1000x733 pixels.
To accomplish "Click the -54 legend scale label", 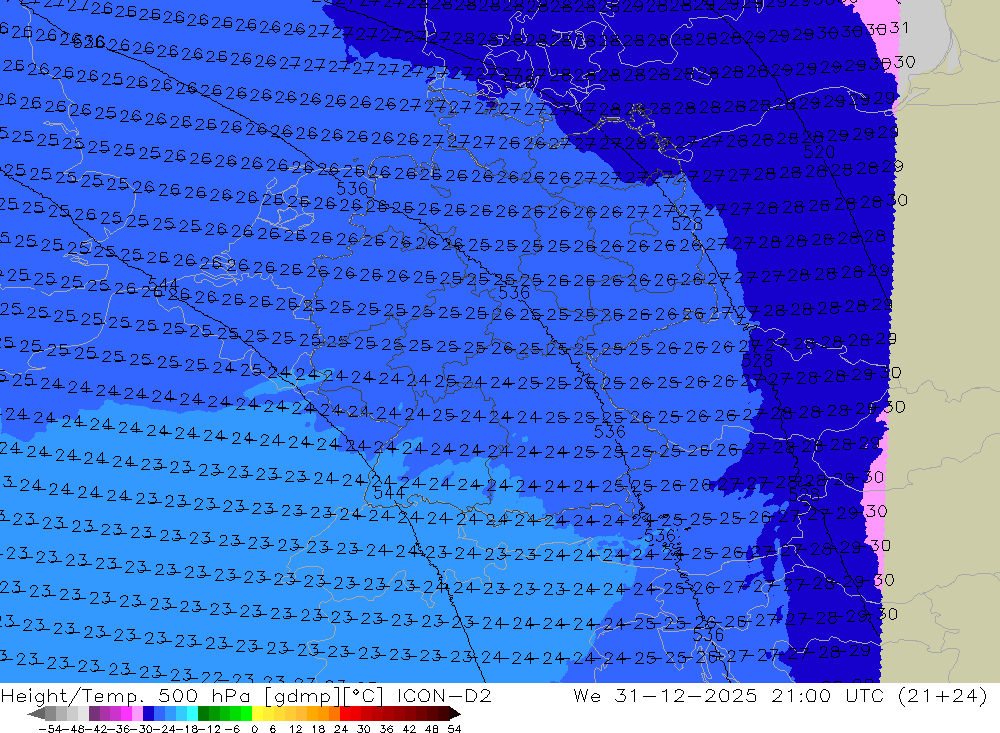I will (x=50, y=729).
